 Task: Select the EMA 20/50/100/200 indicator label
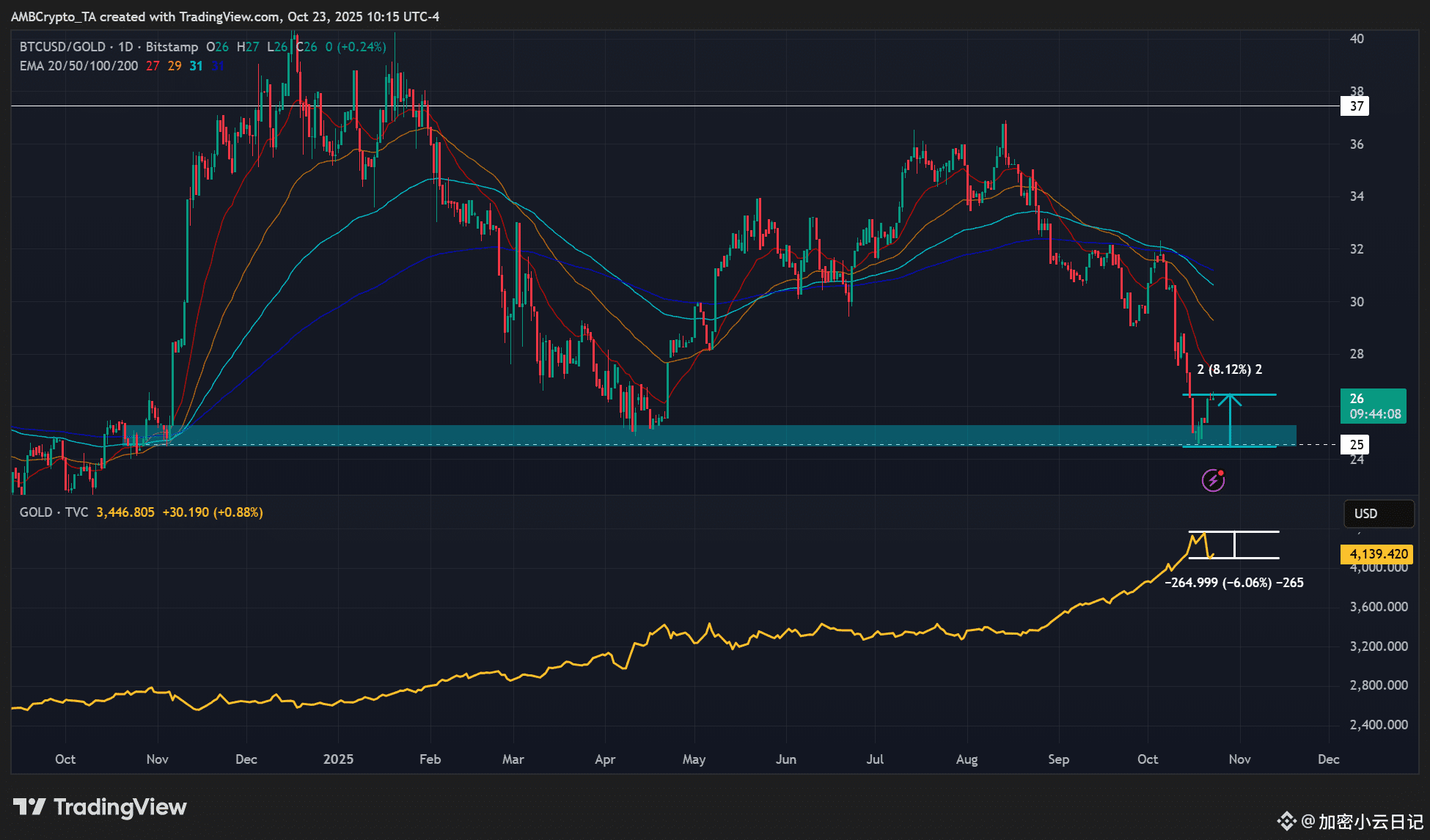[x=78, y=66]
